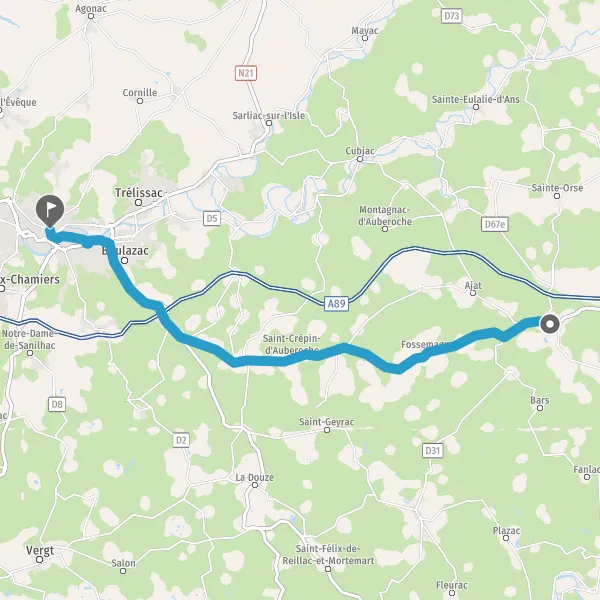Click the La Douze town marker

coord(255,485)
